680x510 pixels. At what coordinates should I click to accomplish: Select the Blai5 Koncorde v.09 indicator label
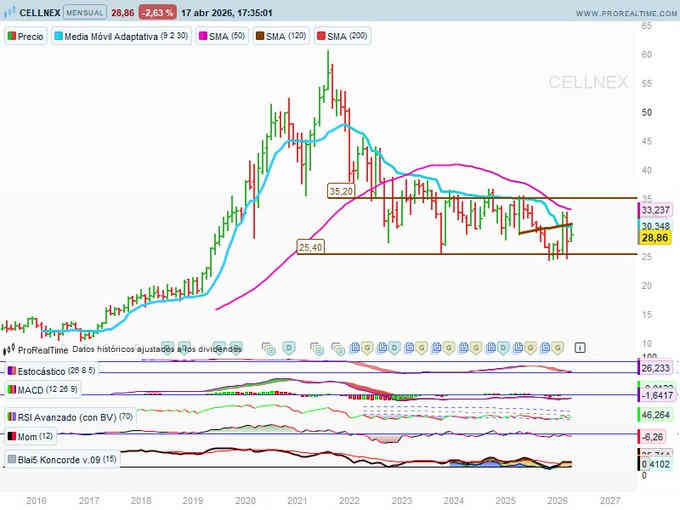pyautogui.click(x=60, y=459)
